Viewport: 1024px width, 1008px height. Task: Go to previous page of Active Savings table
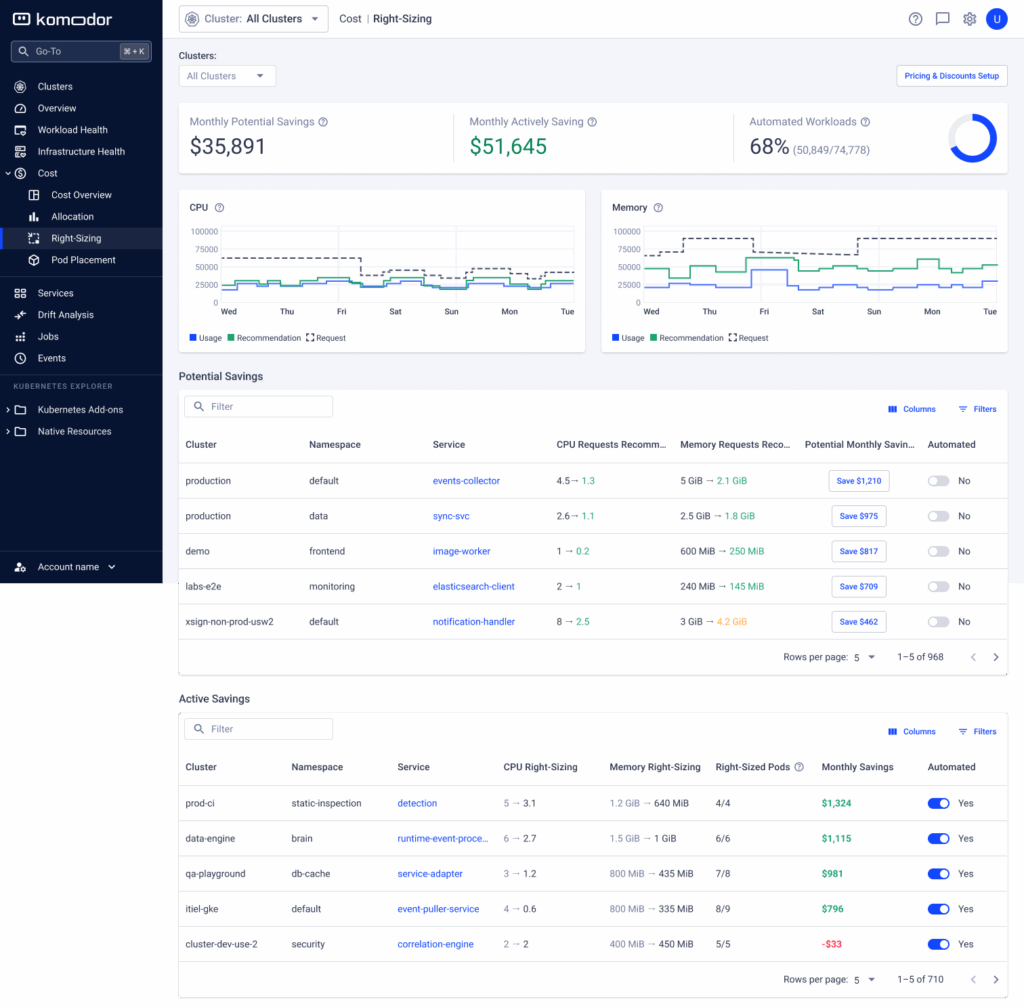click(973, 979)
